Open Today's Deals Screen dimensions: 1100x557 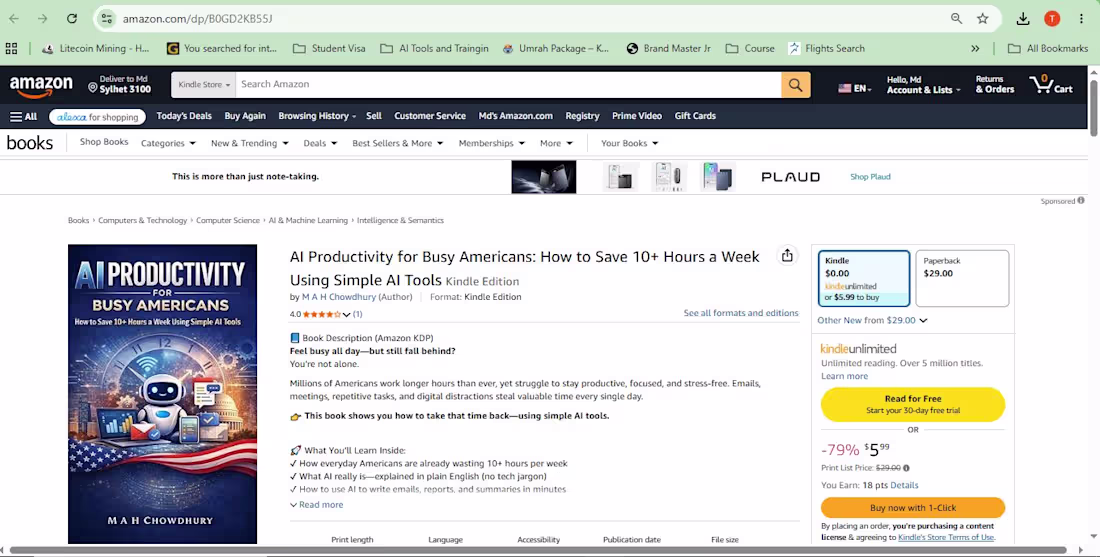tap(184, 116)
